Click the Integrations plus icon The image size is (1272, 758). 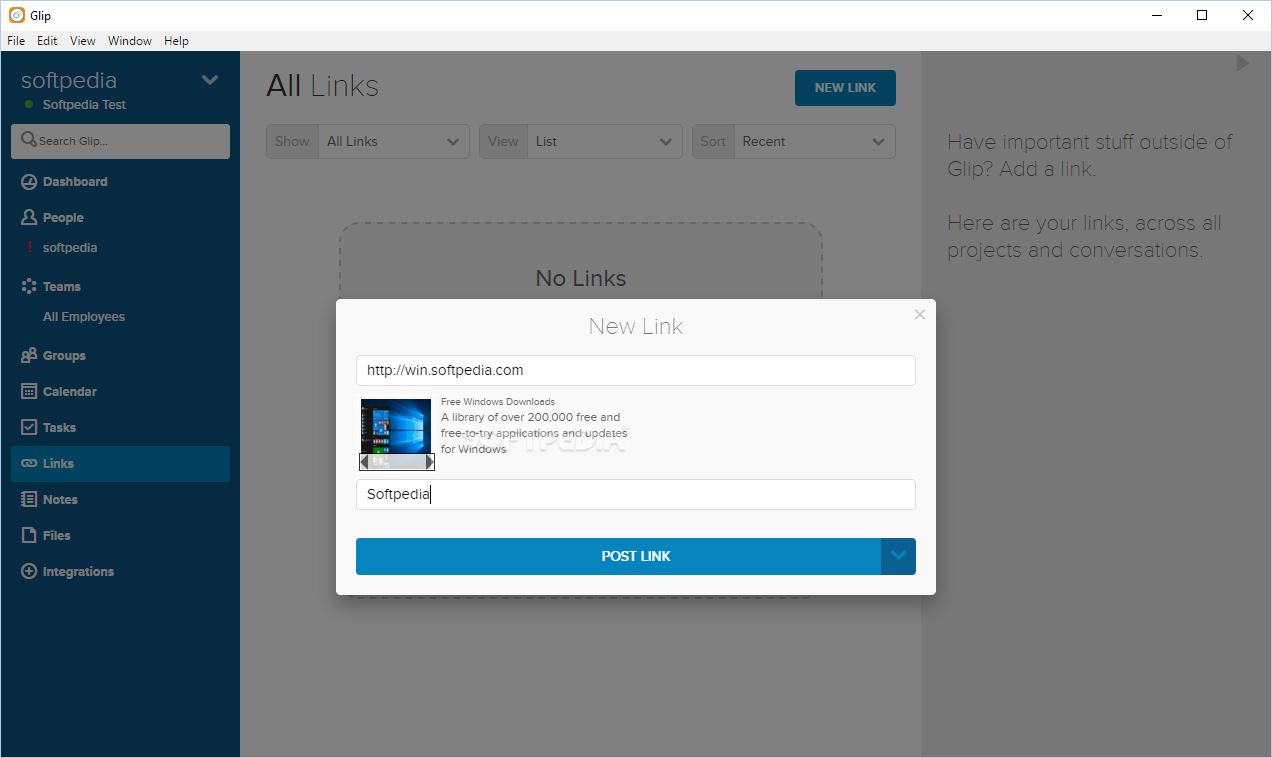[29, 571]
